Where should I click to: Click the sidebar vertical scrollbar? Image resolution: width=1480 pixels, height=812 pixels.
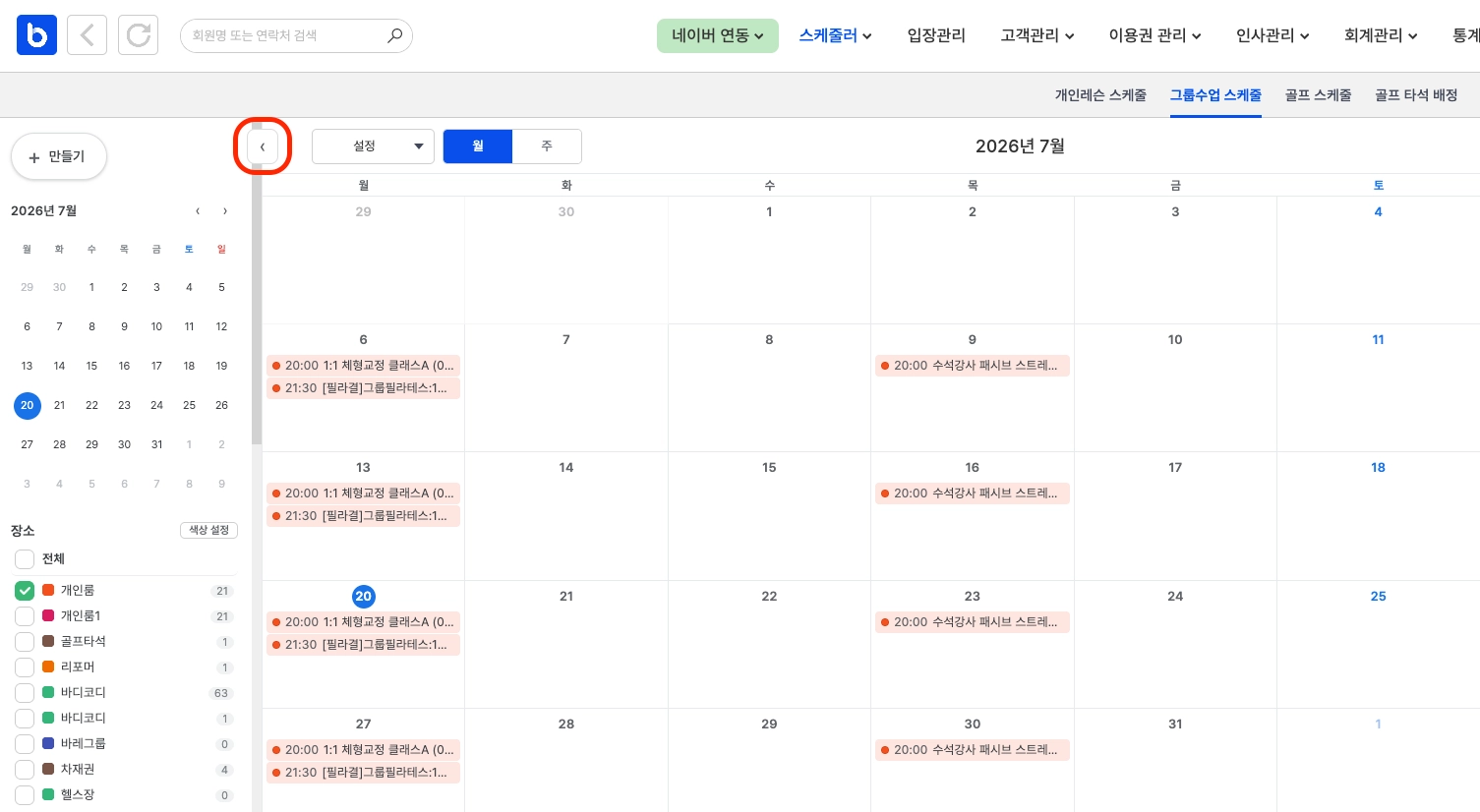click(257, 285)
